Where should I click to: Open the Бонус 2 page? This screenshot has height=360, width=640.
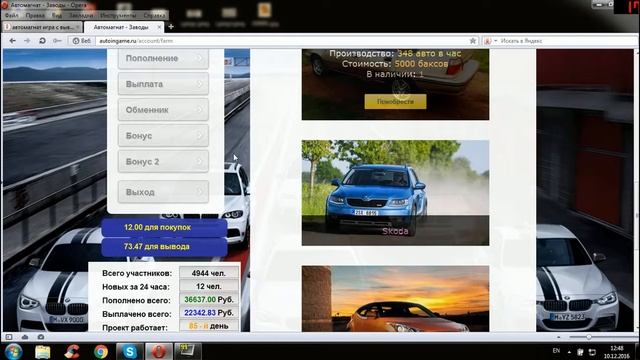click(163, 161)
